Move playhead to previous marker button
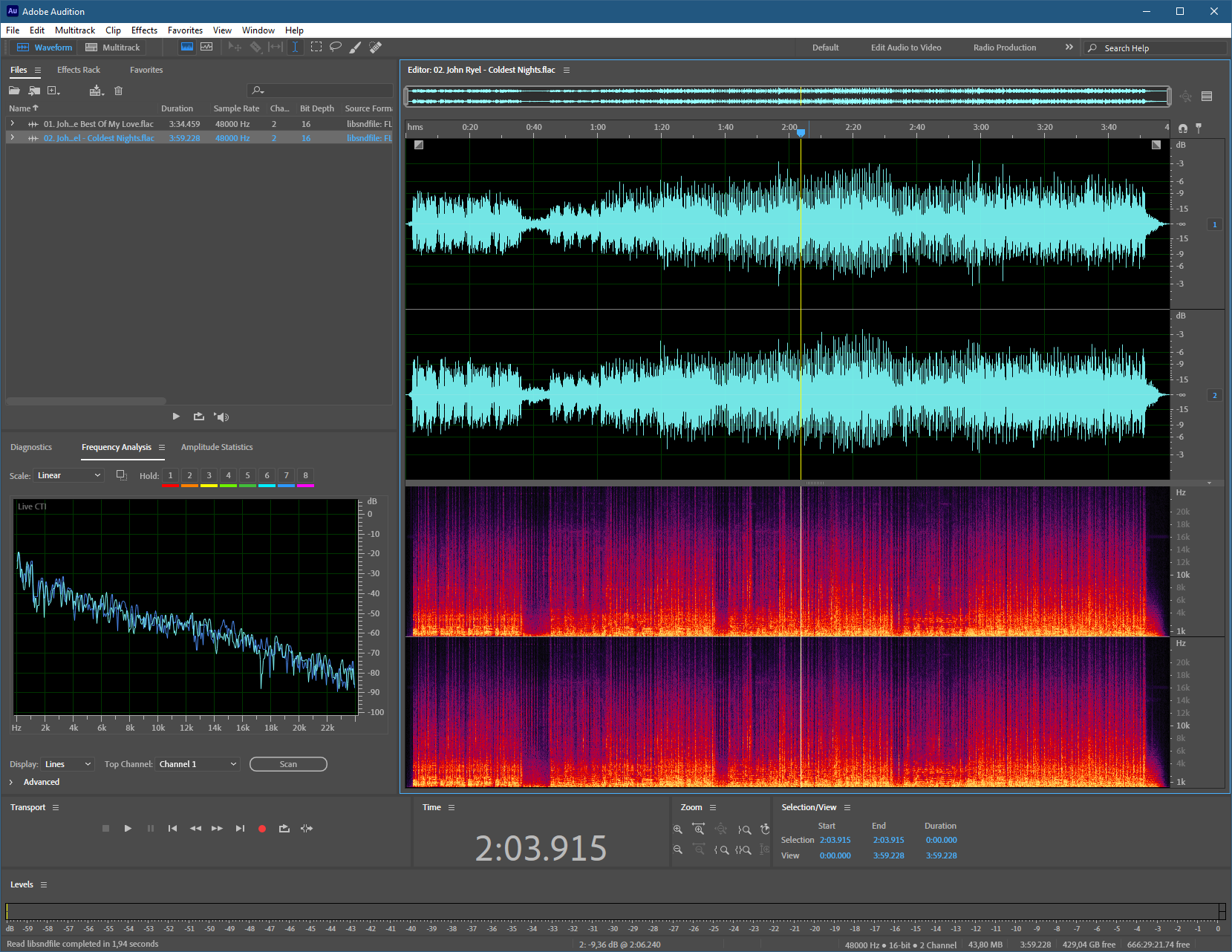 pos(172,828)
